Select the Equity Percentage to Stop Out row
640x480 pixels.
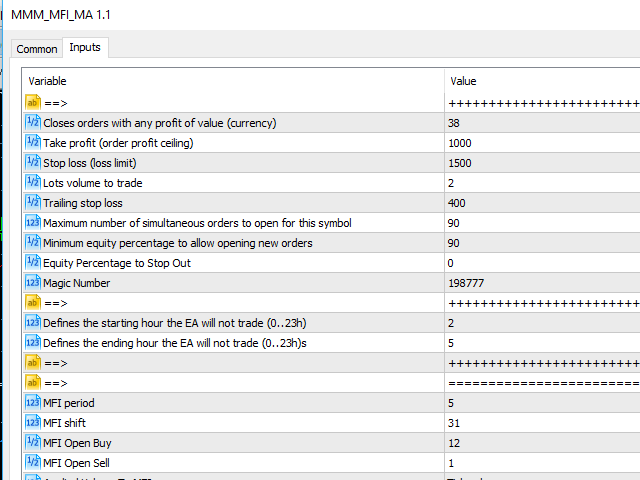(x=117, y=263)
